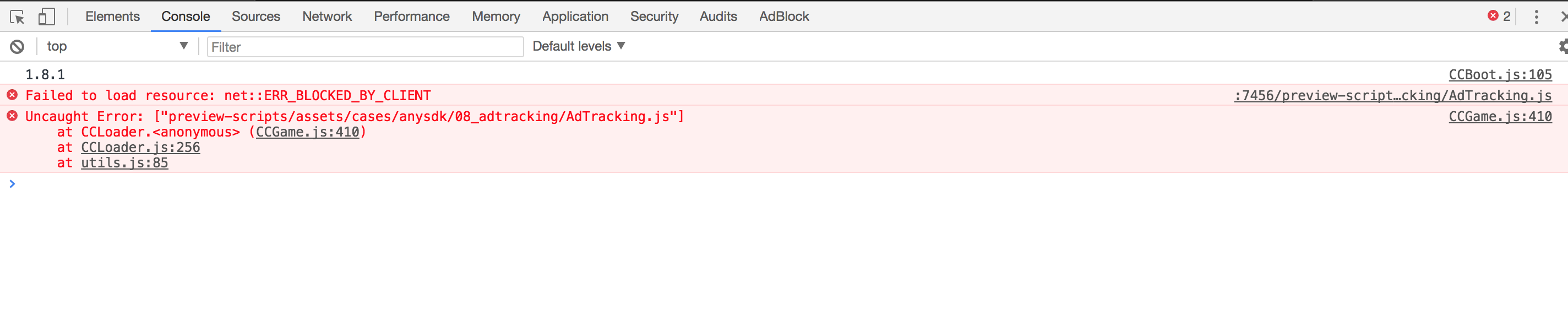Switch to the Elements tab

[113, 17]
